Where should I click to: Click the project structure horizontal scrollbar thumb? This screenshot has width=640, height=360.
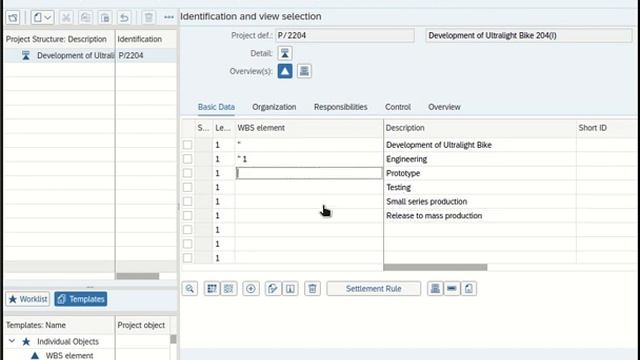[138, 276]
